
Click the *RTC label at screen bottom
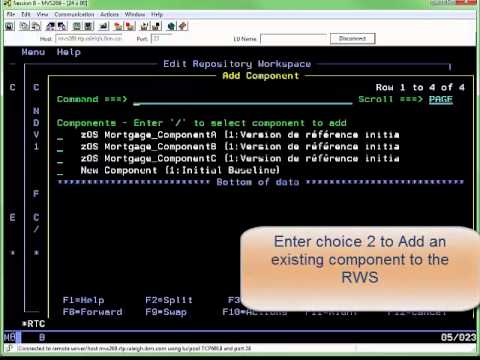[33, 324]
